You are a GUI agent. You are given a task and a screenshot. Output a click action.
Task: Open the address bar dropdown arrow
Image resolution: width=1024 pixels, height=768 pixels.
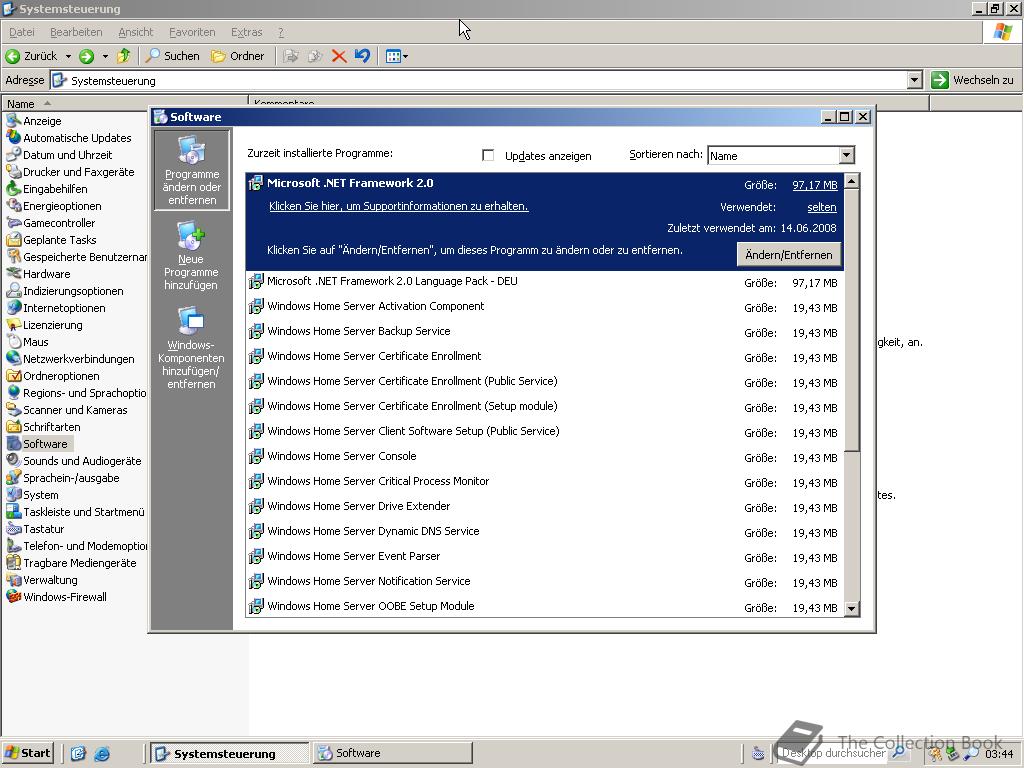tap(914, 80)
